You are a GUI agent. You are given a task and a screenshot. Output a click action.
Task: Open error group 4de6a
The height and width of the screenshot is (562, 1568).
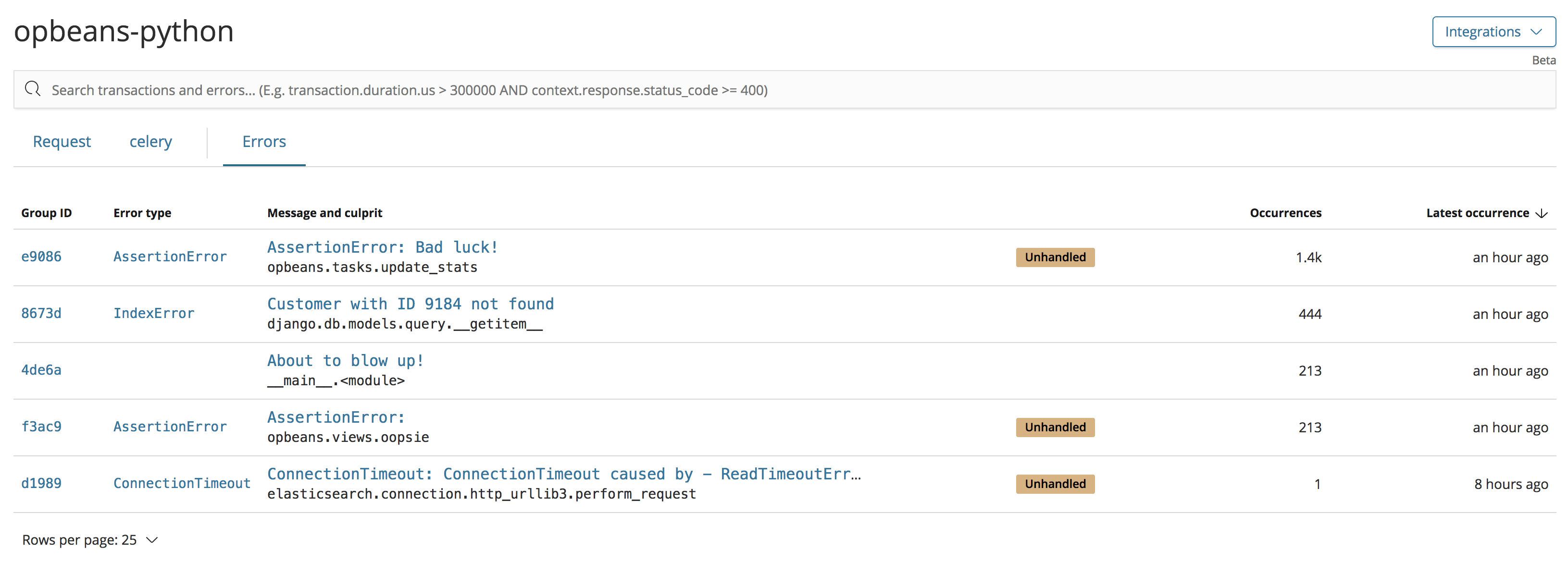[41, 370]
